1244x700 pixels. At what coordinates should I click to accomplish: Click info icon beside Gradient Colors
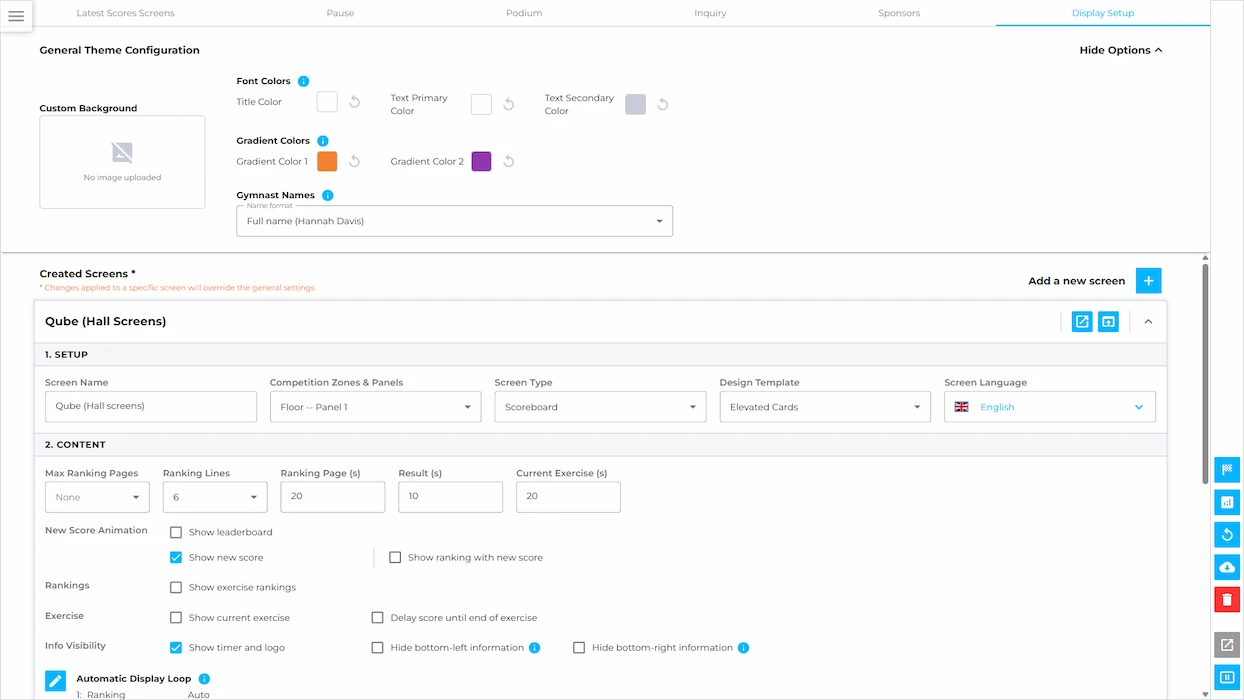coord(322,141)
